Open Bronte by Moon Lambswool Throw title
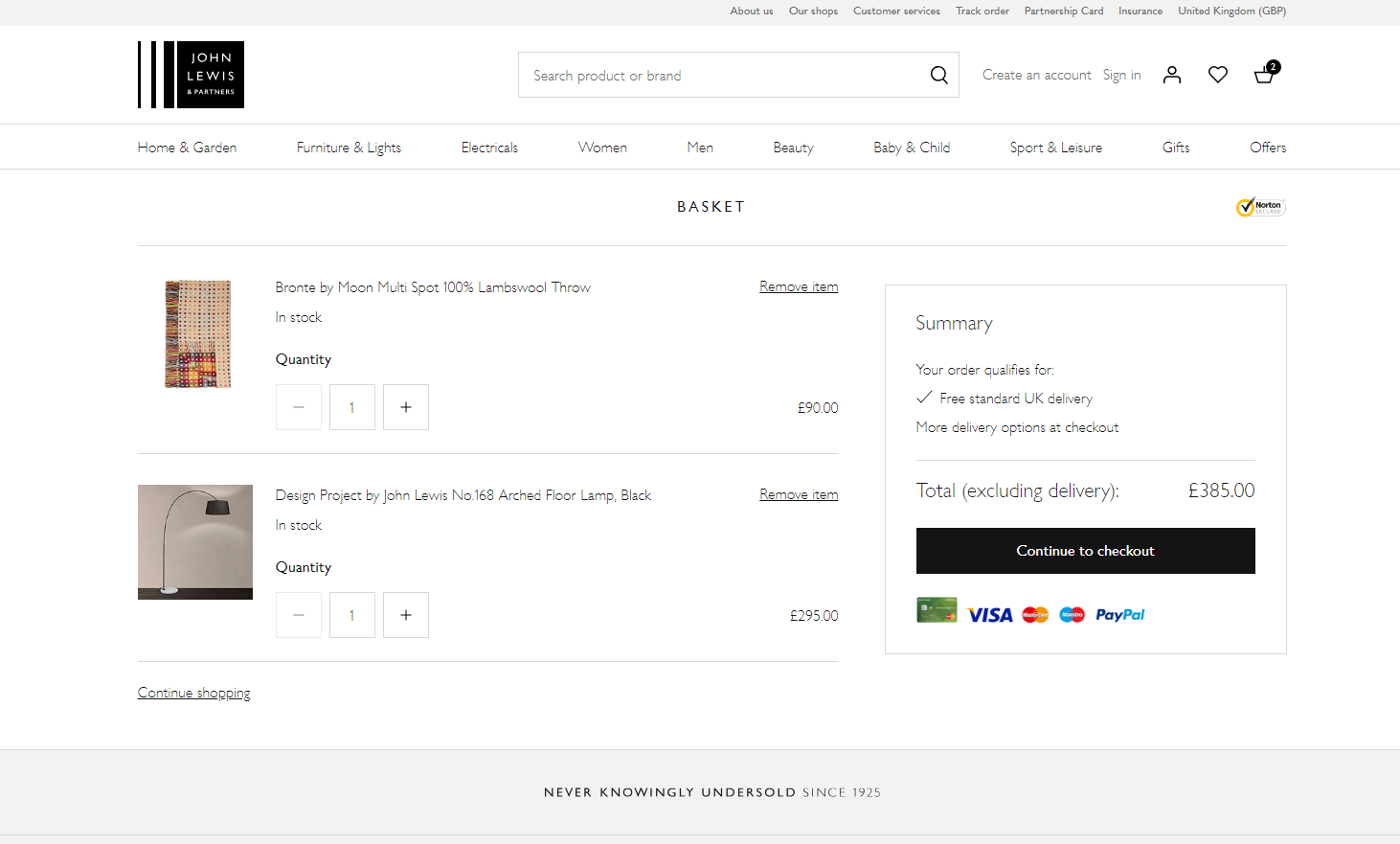 [x=433, y=287]
